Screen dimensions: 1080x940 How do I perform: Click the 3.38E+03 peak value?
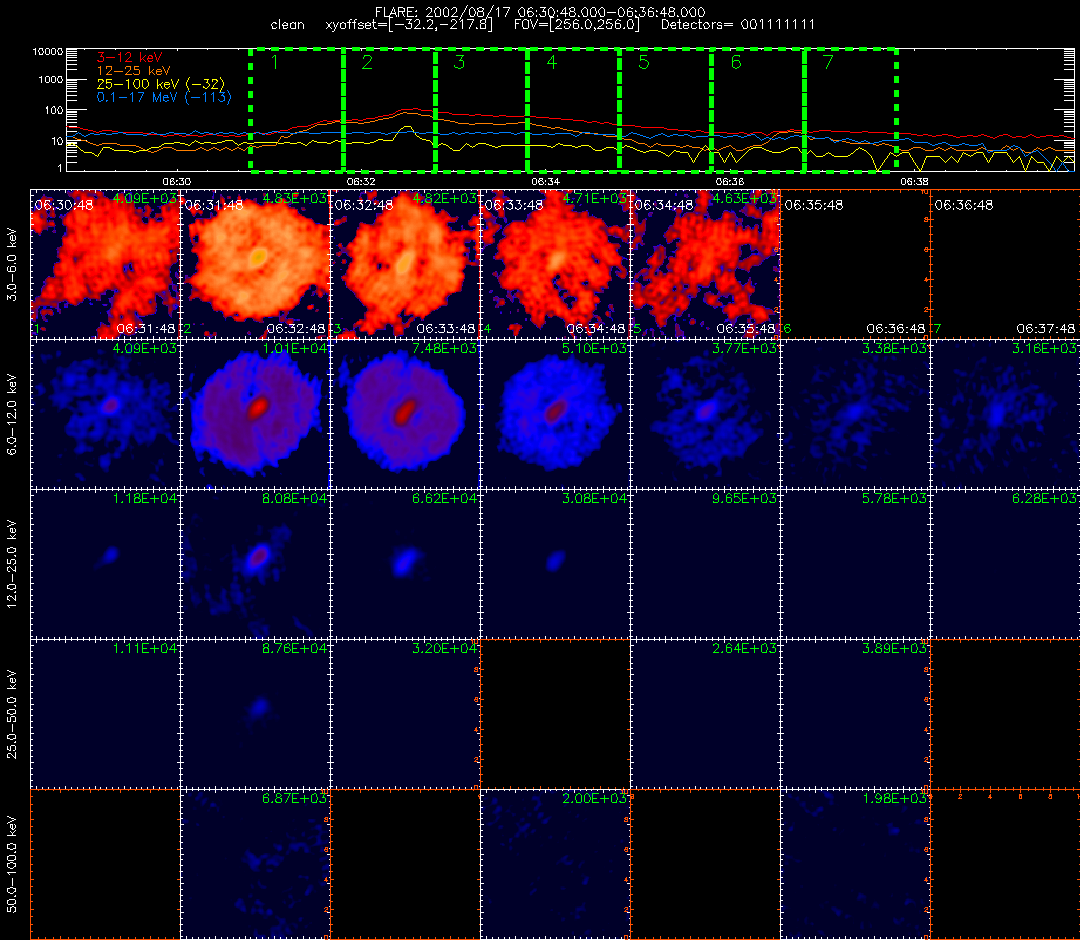click(x=894, y=348)
